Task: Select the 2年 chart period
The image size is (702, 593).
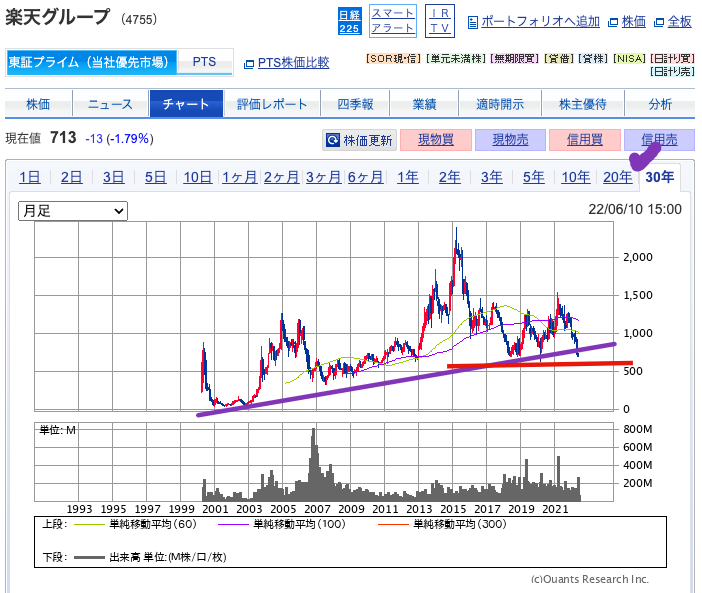Action: [x=449, y=177]
